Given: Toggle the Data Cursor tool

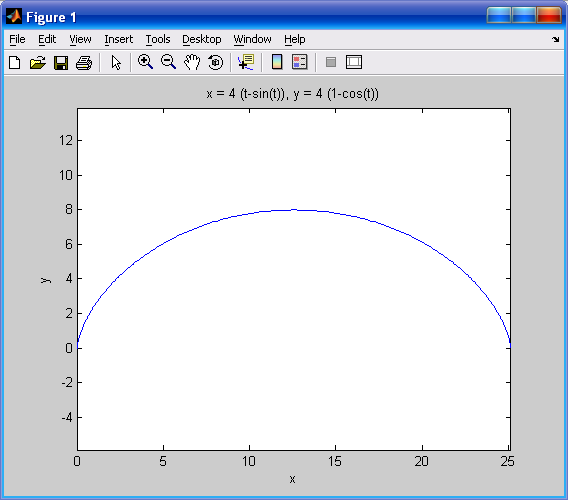Looking at the screenshot, I should point(246,62).
